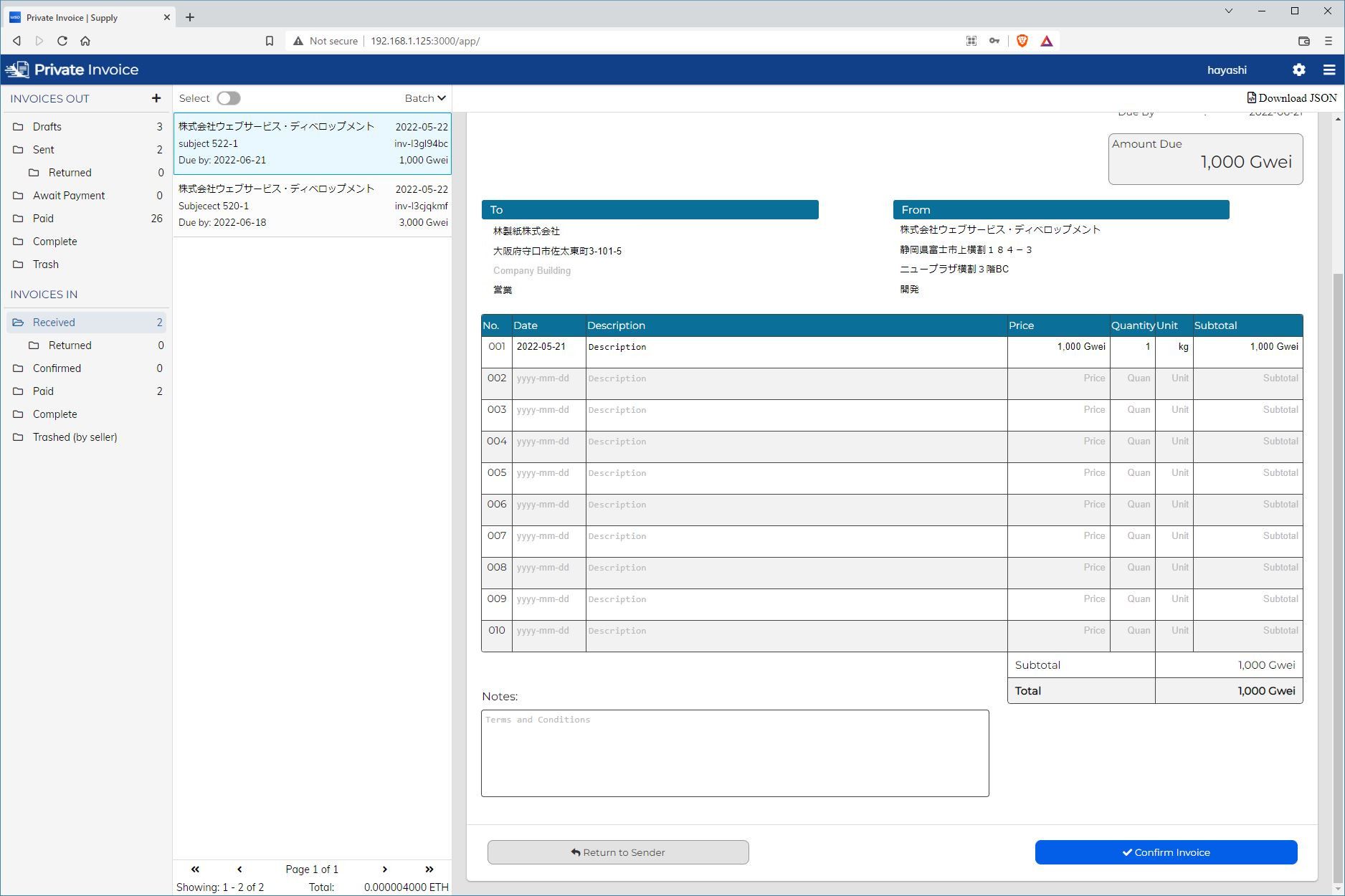This screenshot has height=896, width=1345.
Task: Click the Not secure warning icon
Action: click(298, 41)
